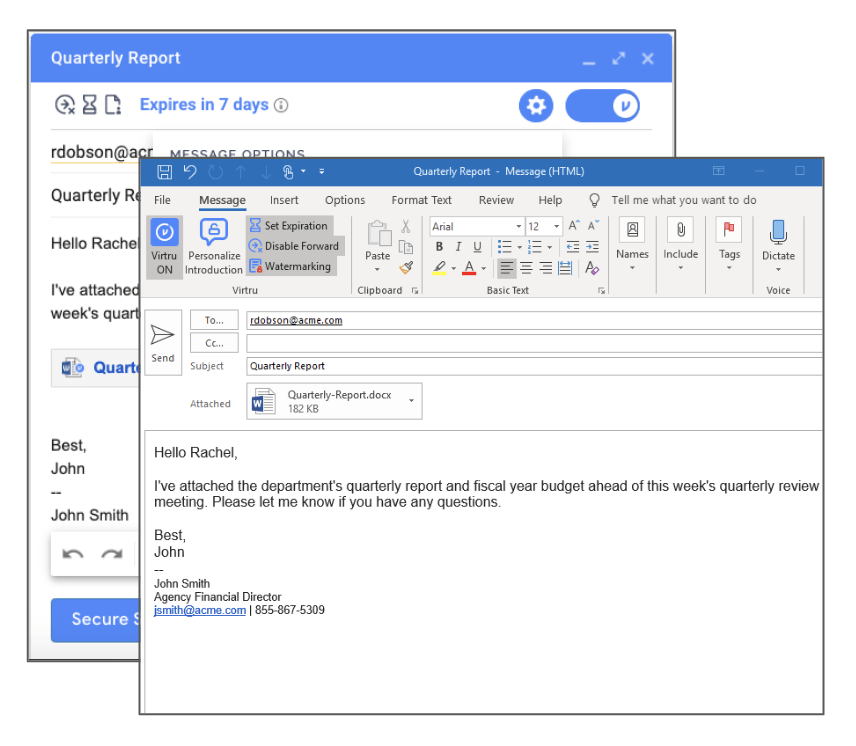Toggle underline formatting
This screenshot has width=856, height=746.
478,247
